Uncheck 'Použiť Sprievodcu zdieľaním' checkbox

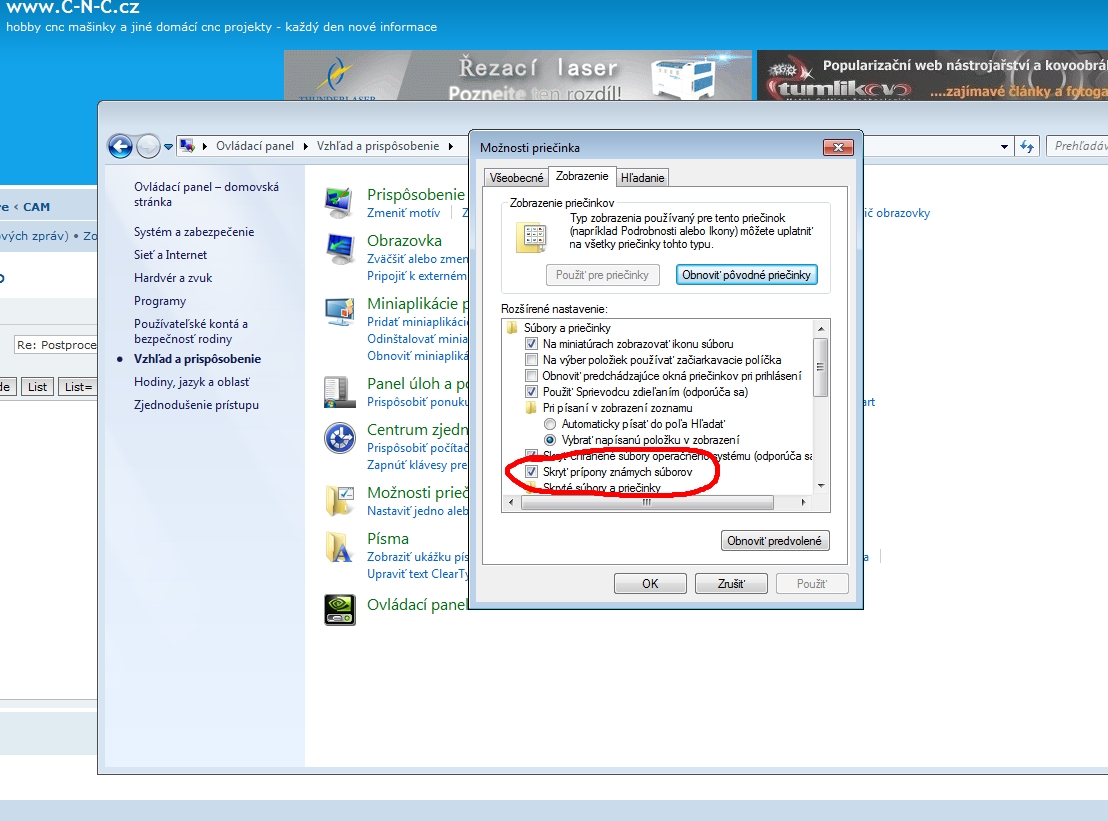(x=532, y=392)
